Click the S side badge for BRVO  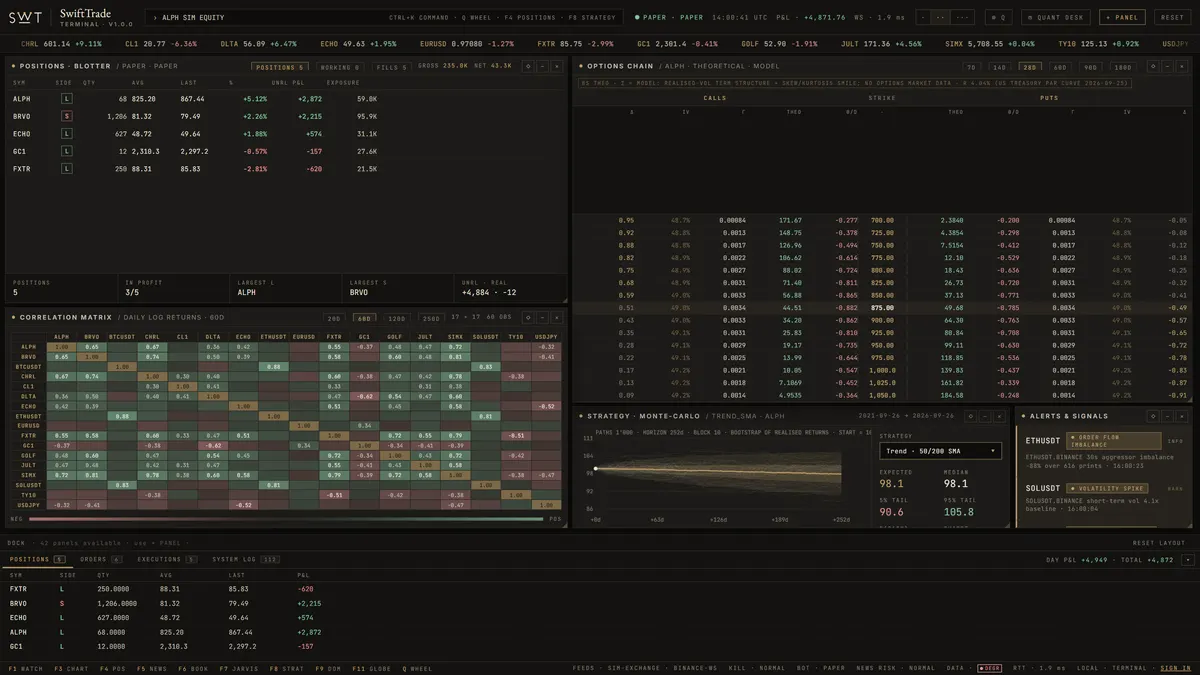(x=67, y=116)
